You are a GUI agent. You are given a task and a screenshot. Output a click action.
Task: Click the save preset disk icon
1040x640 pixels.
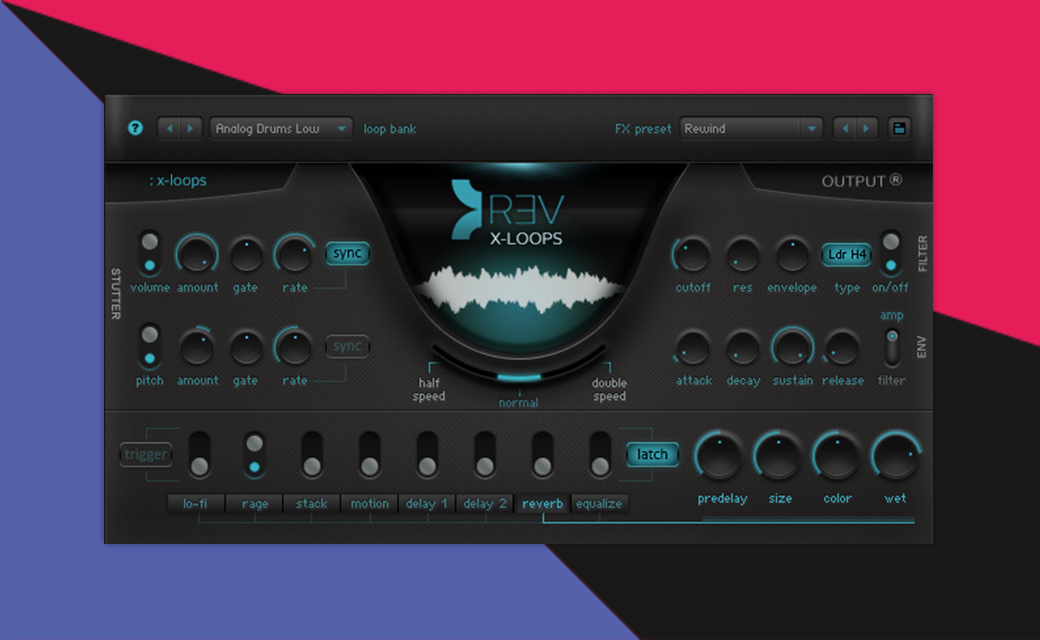coord(899,128)
